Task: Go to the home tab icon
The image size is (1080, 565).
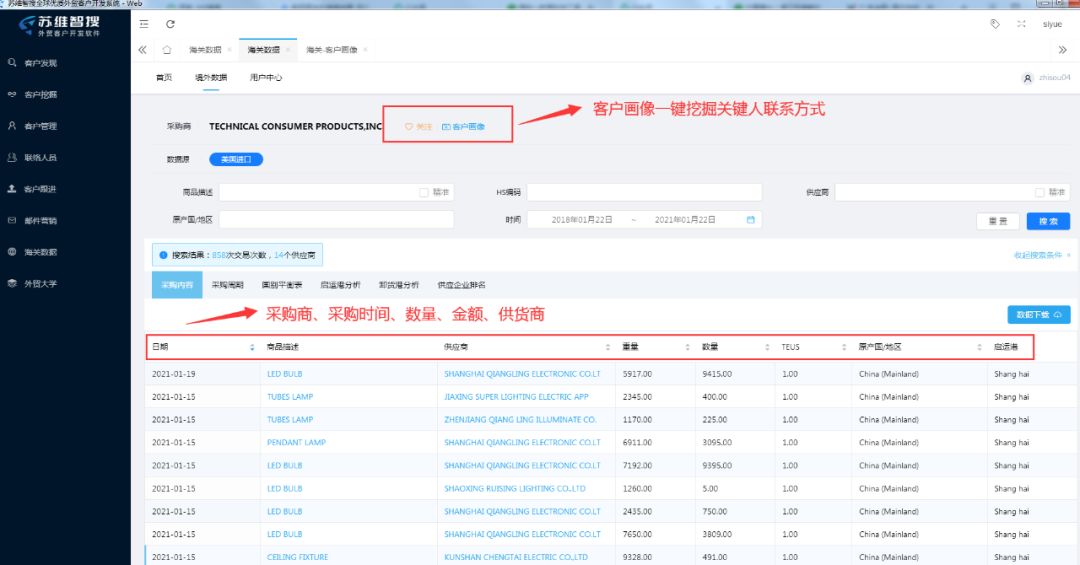Action: [x=167, y=50]
